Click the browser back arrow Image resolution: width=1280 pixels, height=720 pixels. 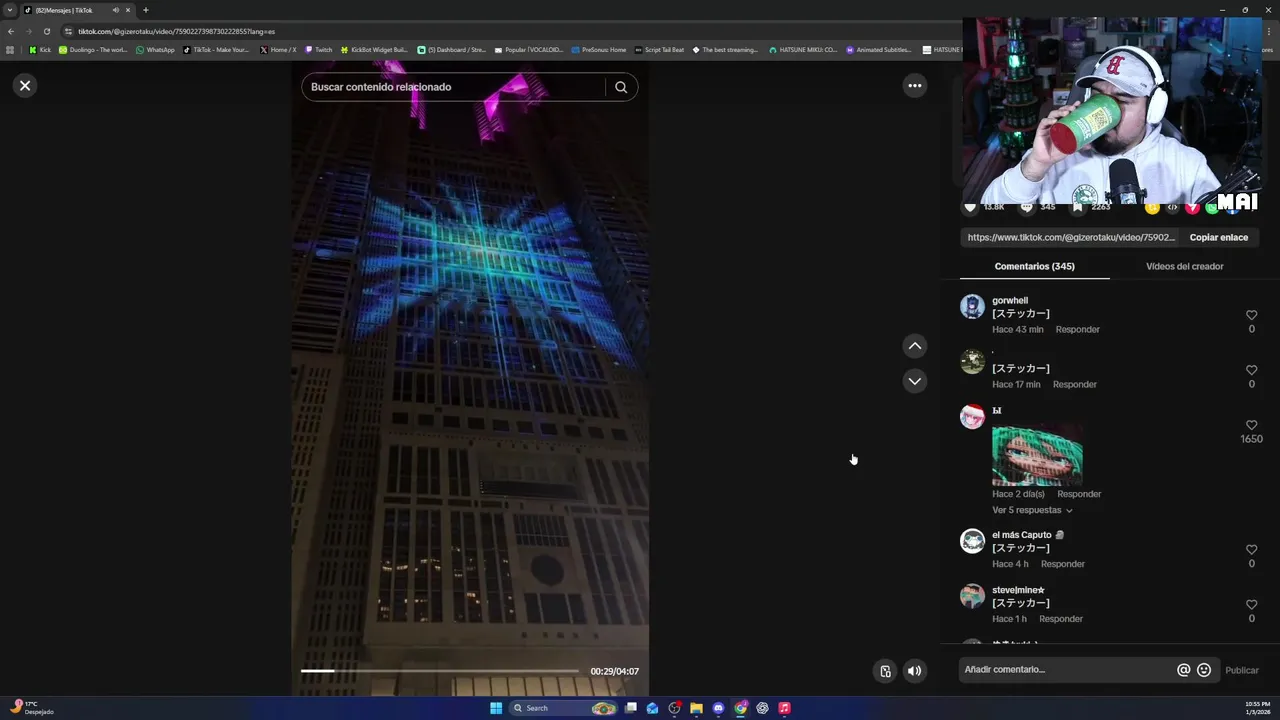11,31
